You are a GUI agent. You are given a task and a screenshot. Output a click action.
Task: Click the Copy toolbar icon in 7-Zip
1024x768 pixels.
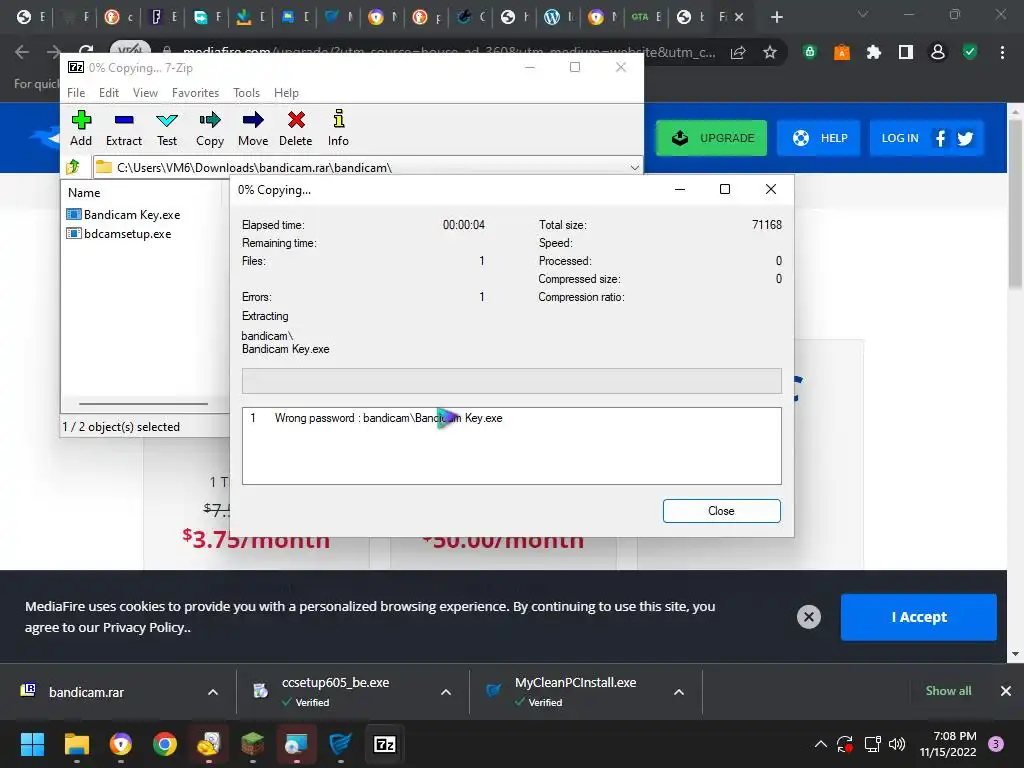pyautogui.click(x=210, y=129)
